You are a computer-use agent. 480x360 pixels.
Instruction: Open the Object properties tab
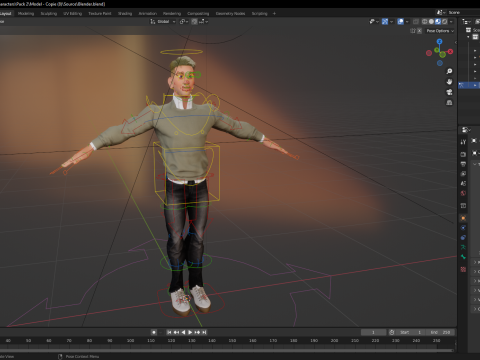(x=463, y=218)
